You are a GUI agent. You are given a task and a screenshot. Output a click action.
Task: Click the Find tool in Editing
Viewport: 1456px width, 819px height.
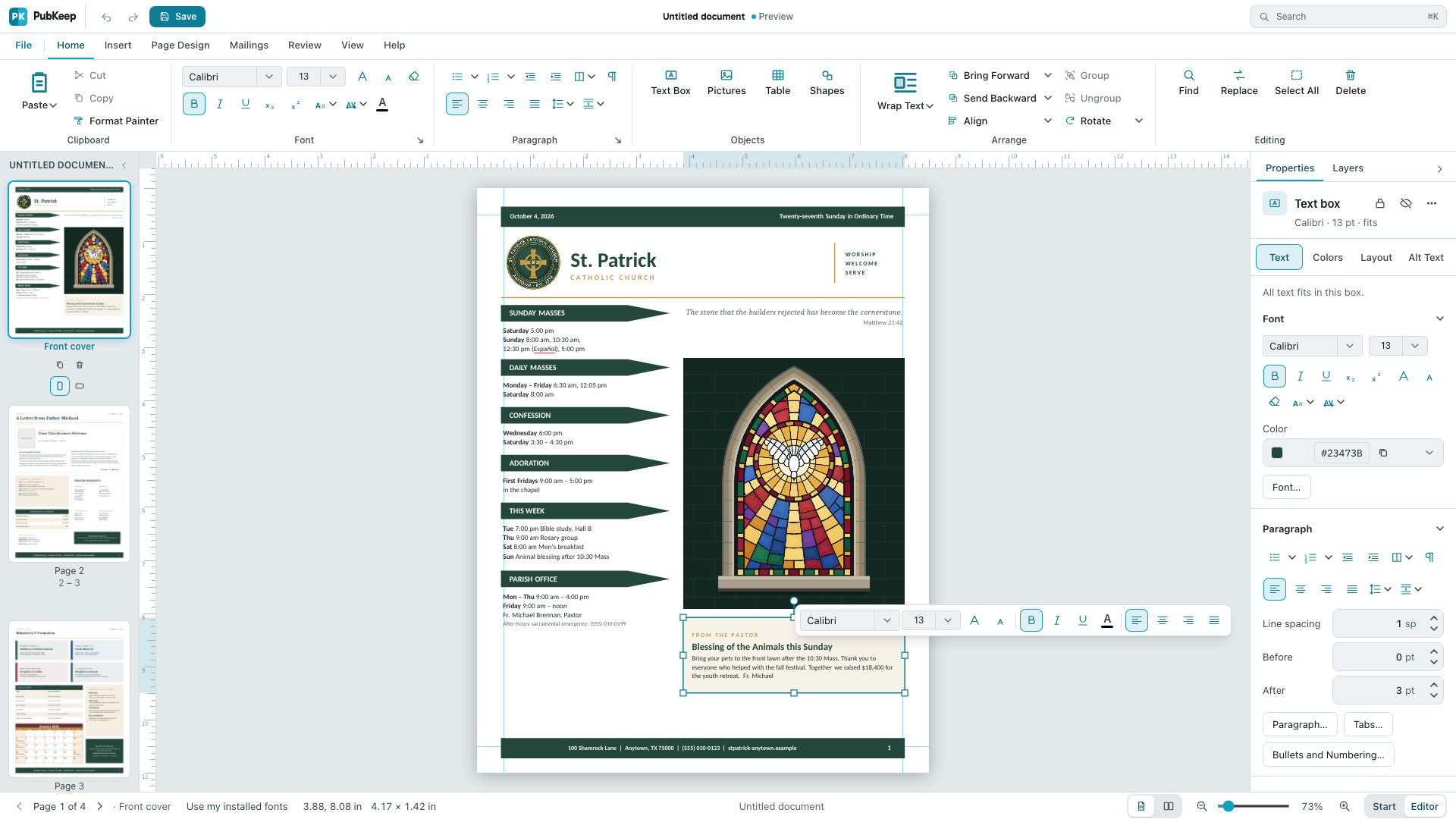[1188, 83]
